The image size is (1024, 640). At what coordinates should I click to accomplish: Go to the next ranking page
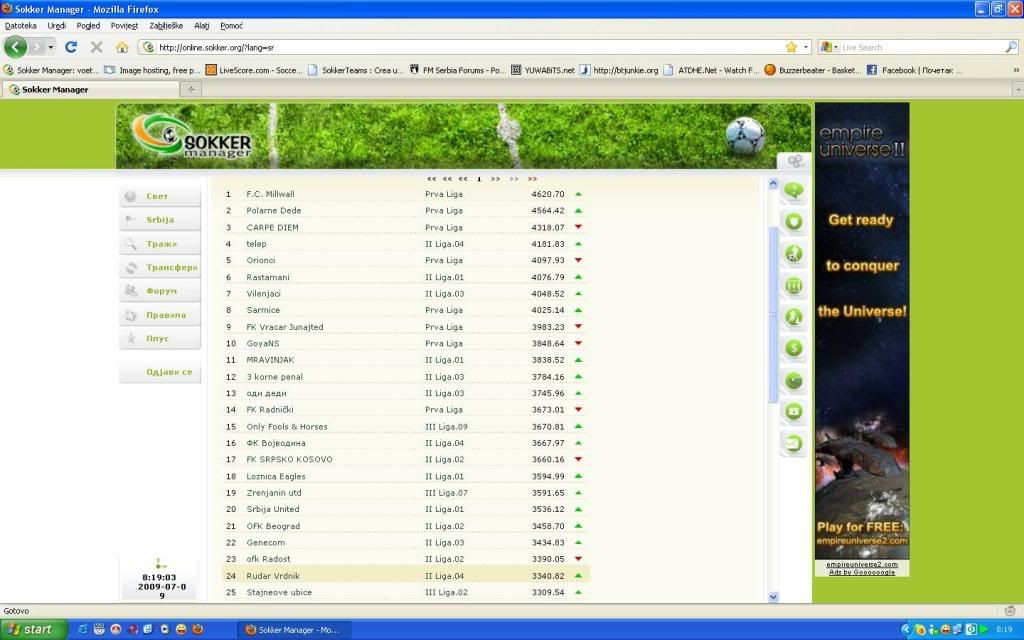coord(496,178)
